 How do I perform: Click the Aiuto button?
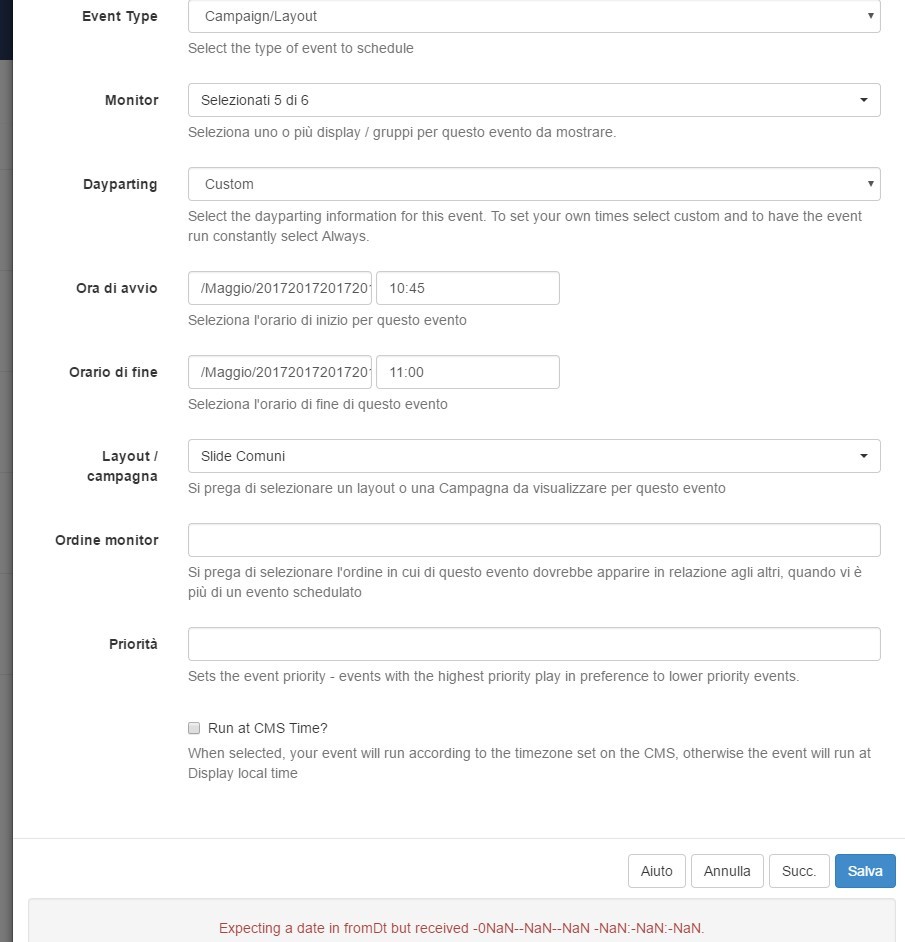tap(656, 871)
